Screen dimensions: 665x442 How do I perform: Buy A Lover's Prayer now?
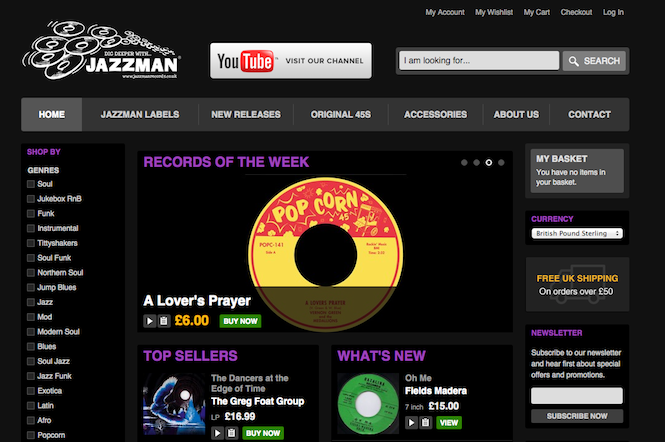[x=240, y=321]
